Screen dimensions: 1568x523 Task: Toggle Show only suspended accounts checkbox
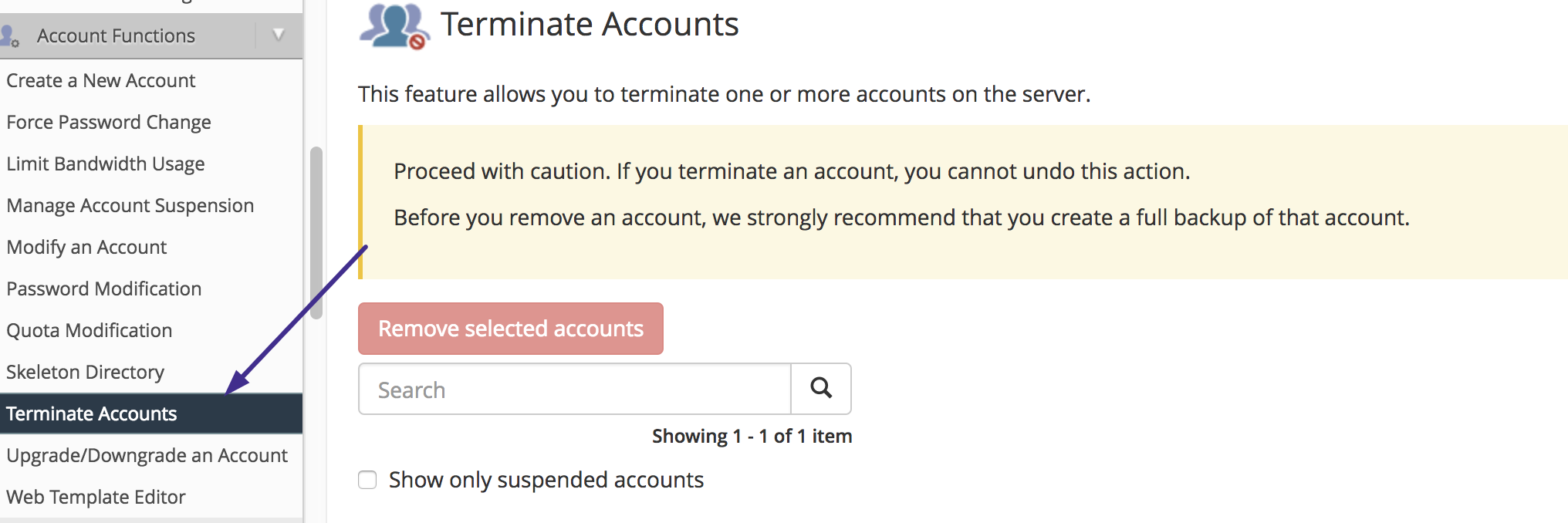(x=368, y=480)
